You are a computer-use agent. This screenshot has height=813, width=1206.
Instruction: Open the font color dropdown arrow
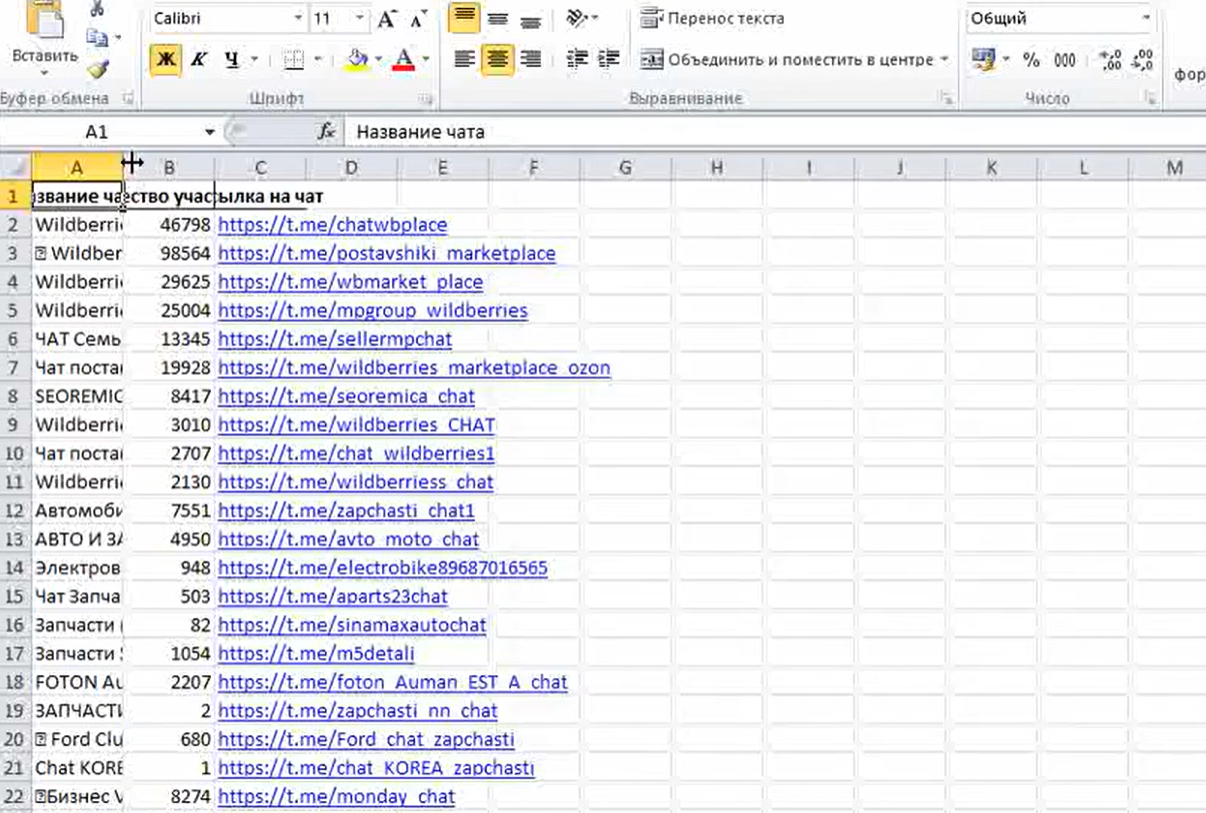pyautogui.click(x=426, y=60)
